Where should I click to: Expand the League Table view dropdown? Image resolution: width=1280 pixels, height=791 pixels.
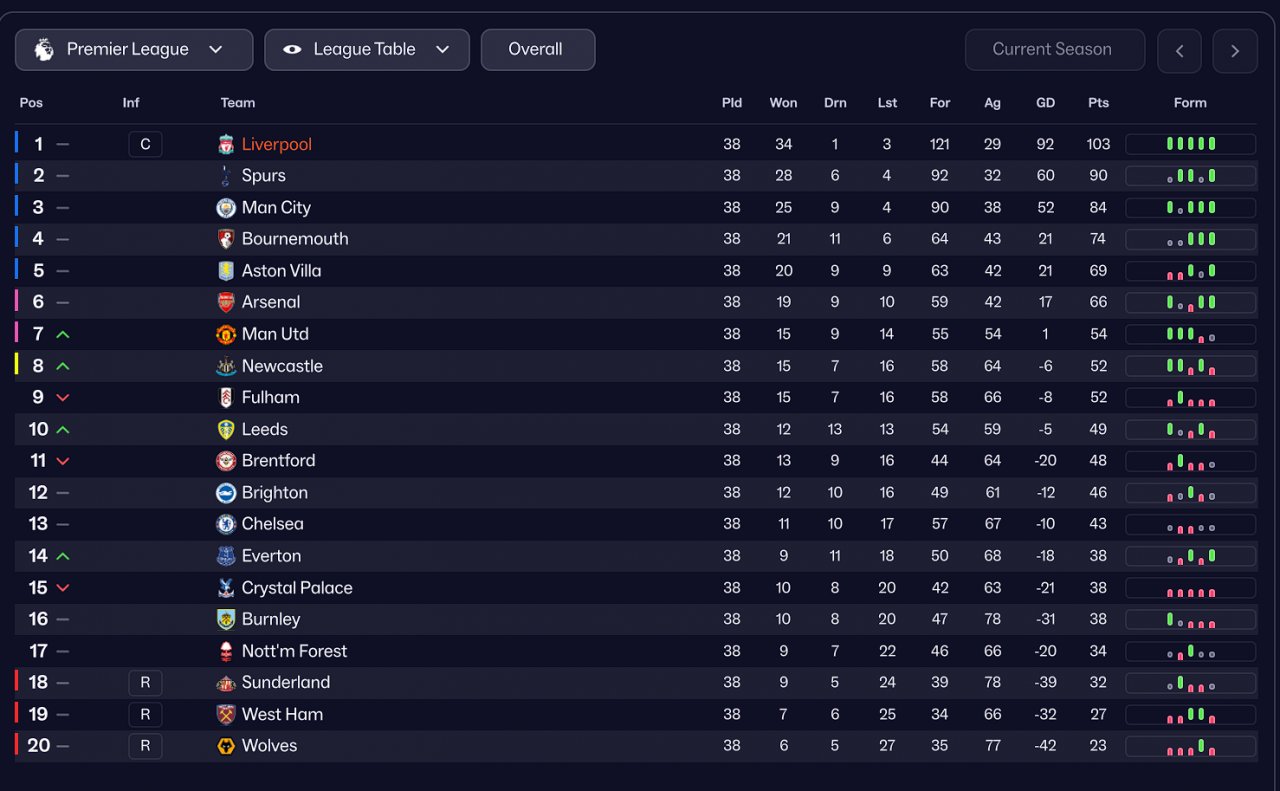coord(367,49)
